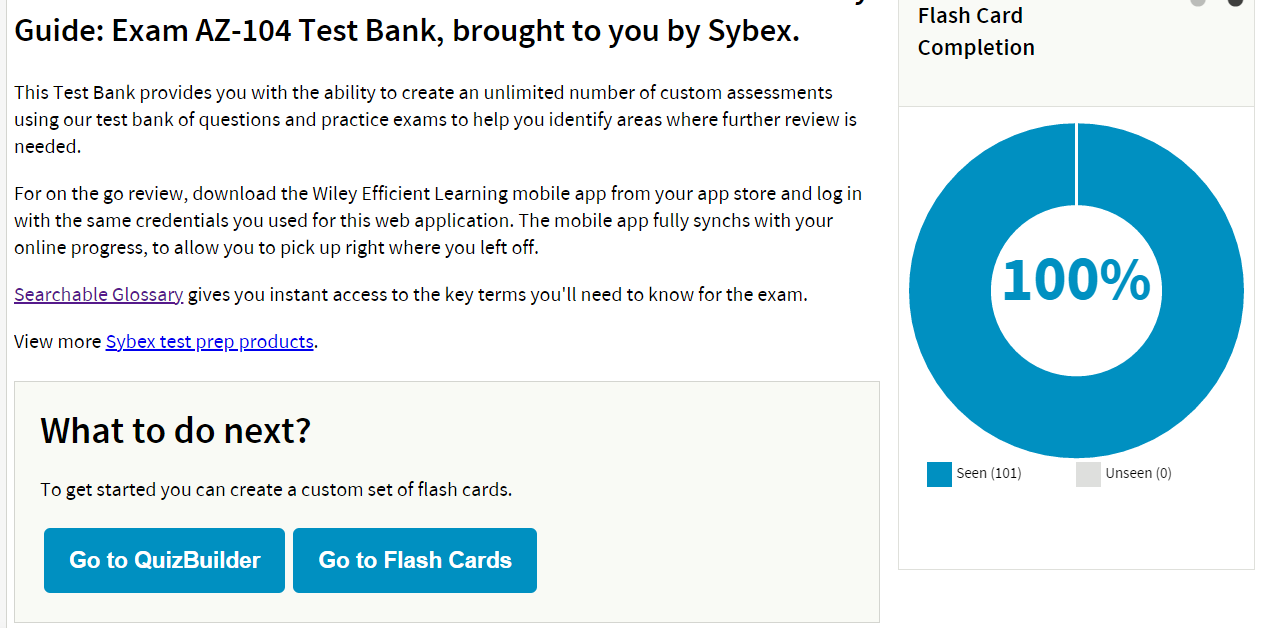Click the "To get started" instruction text
Image resolution: width=1262 pixels, height=628 pixels.
(x=276, y=490)
